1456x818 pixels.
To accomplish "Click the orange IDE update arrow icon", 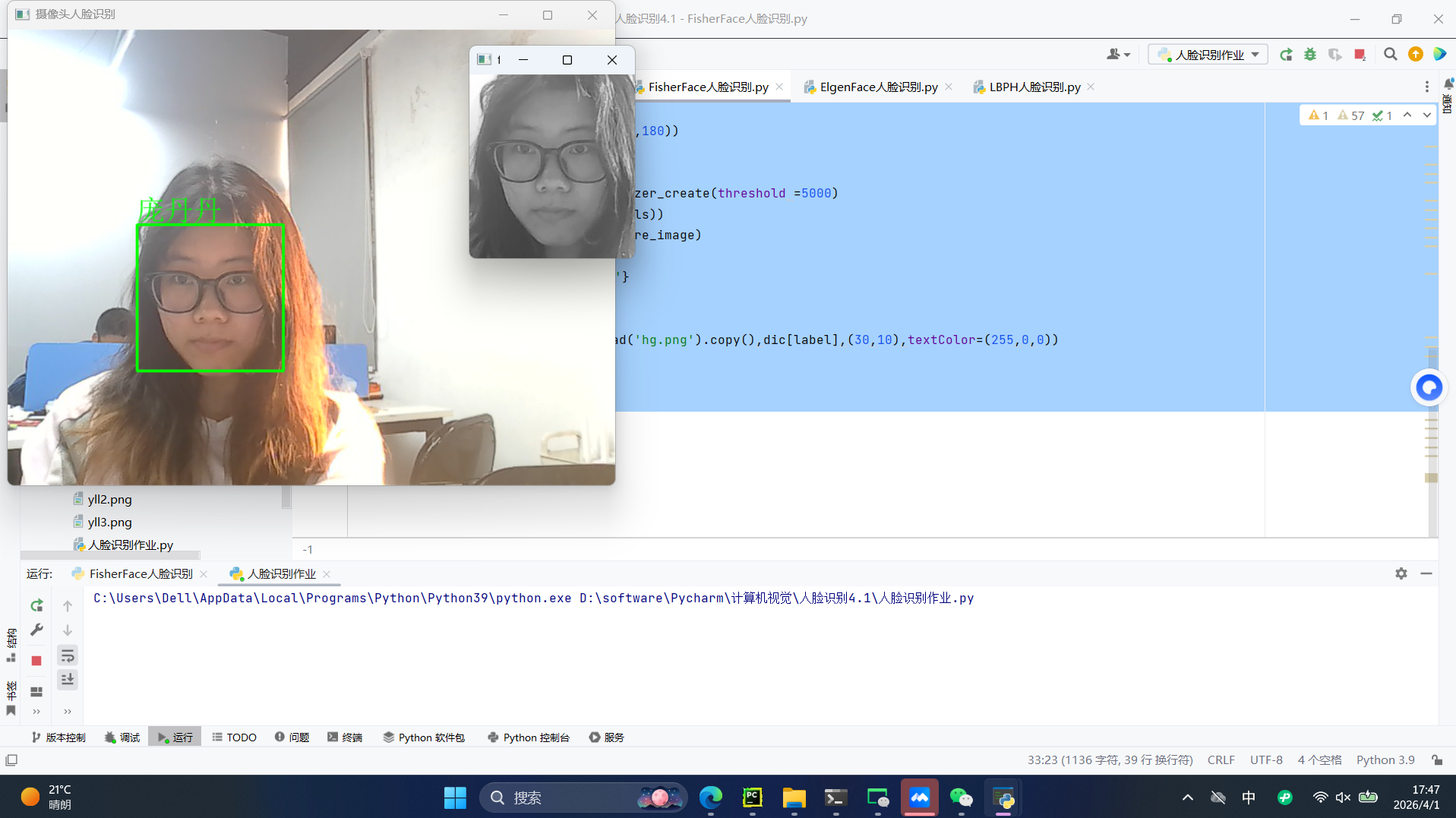I will click(x=1416, y=54).
